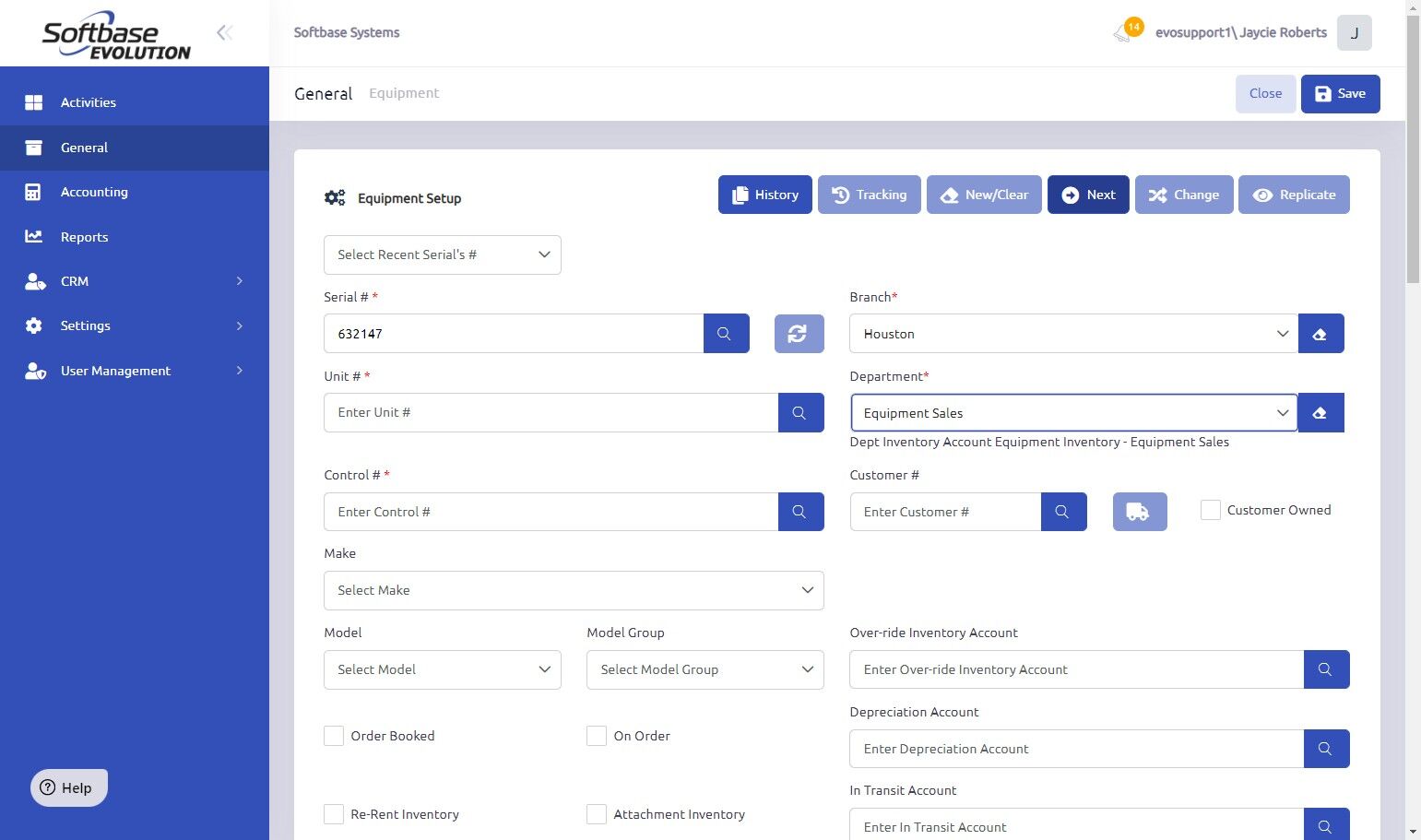Image resolution: width=1421 pixels, height=840 pixels.
Task: Open the Help button
Action: coord(69,787)
